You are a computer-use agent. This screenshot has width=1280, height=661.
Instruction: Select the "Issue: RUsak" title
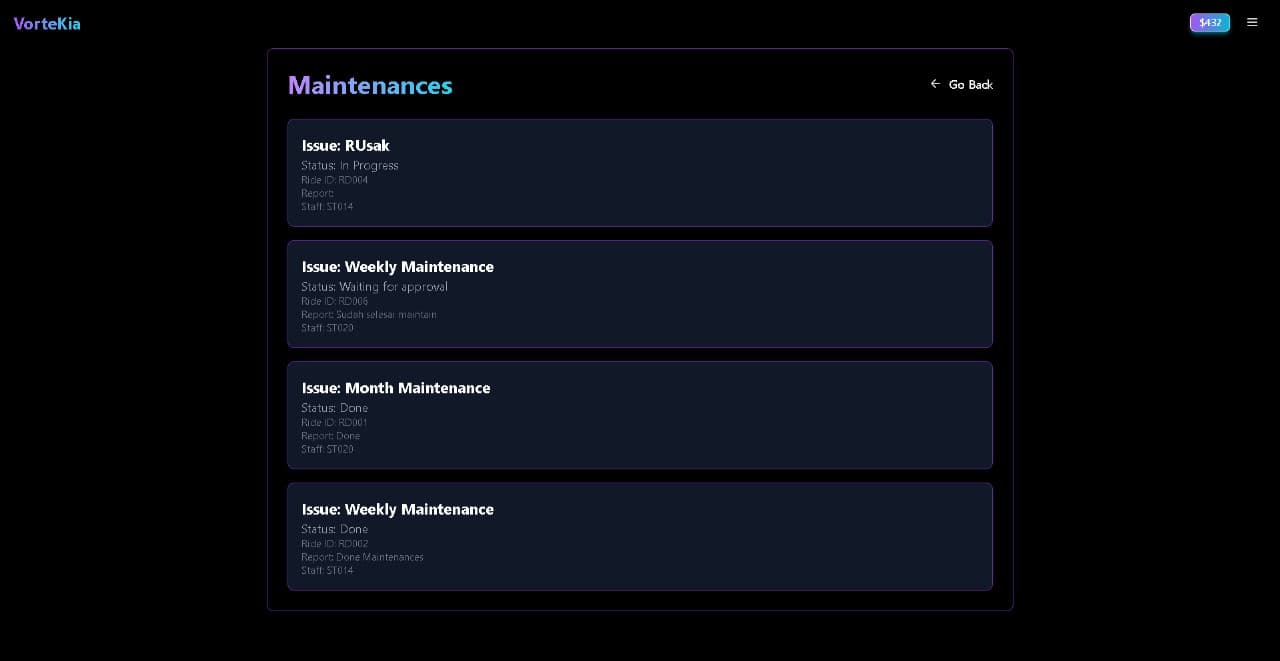pyautogui.click(x=346, y=146)
